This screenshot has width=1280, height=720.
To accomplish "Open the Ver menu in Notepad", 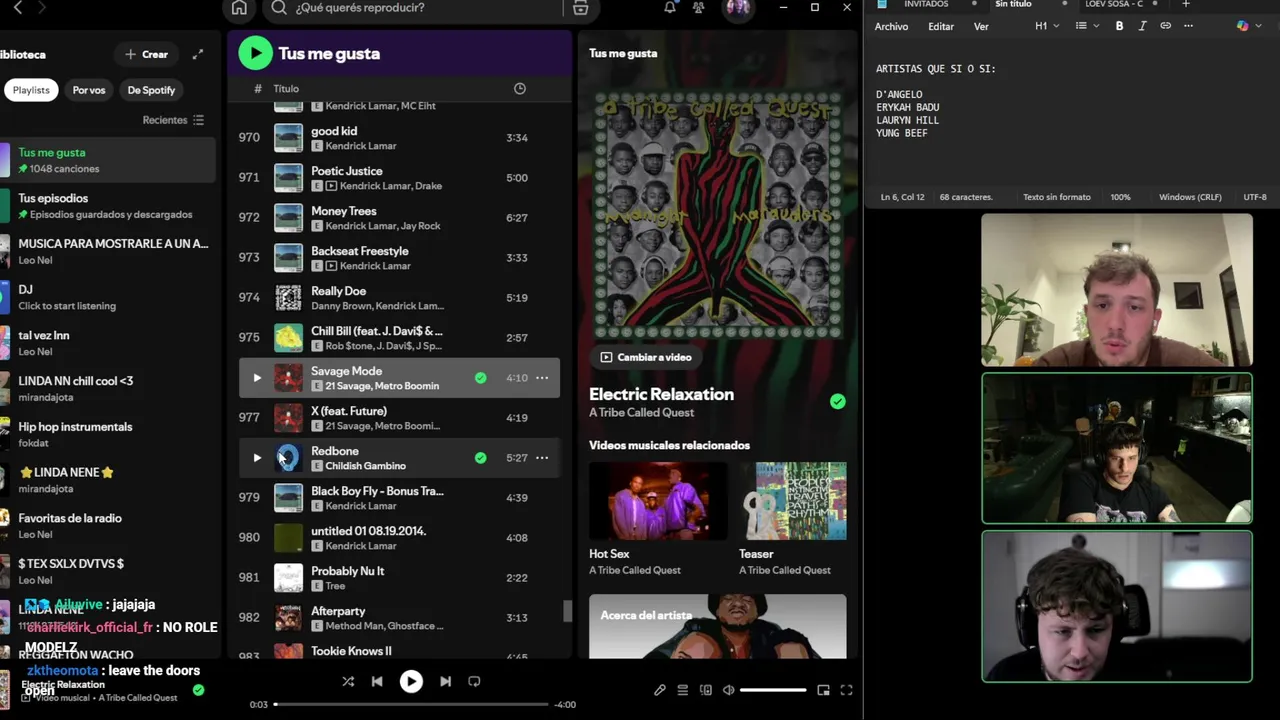I will click(981, 27).
